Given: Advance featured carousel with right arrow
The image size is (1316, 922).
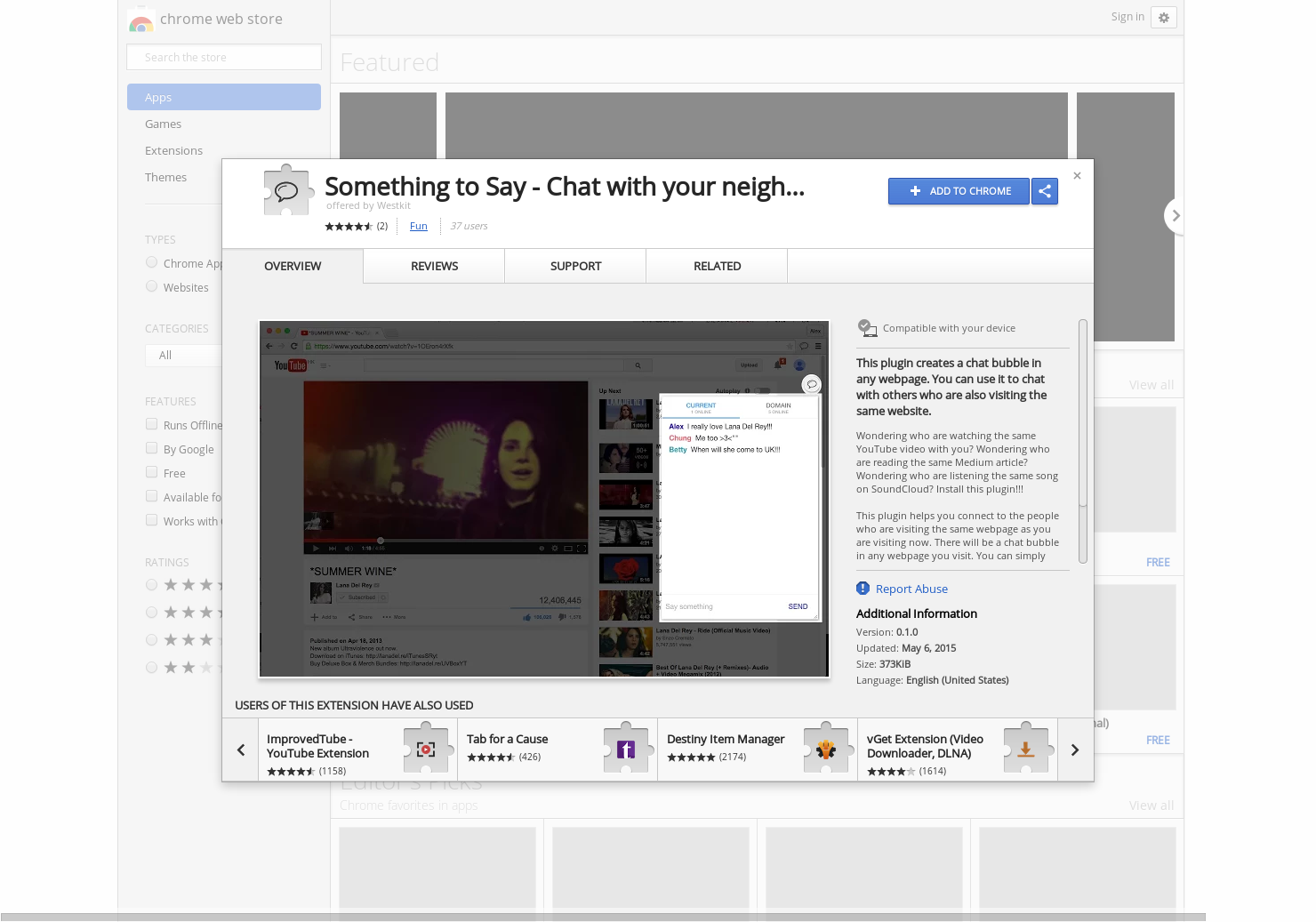Looking at the screenshot, I should pyautogui.click(x=1175, y=216).
